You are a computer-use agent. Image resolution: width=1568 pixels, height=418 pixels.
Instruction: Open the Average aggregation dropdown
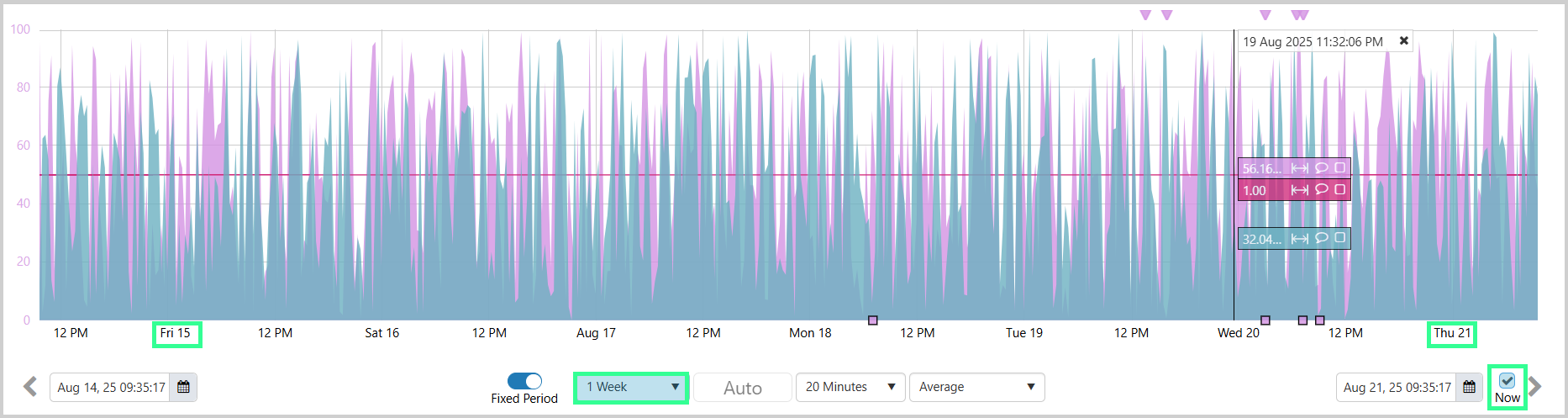tap(976, 387)
